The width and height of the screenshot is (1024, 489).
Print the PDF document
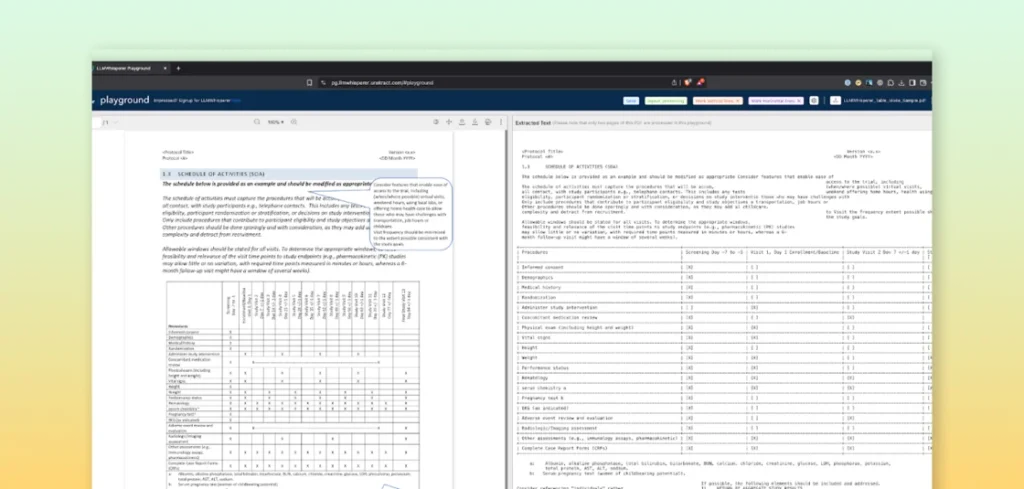point(487,122)
